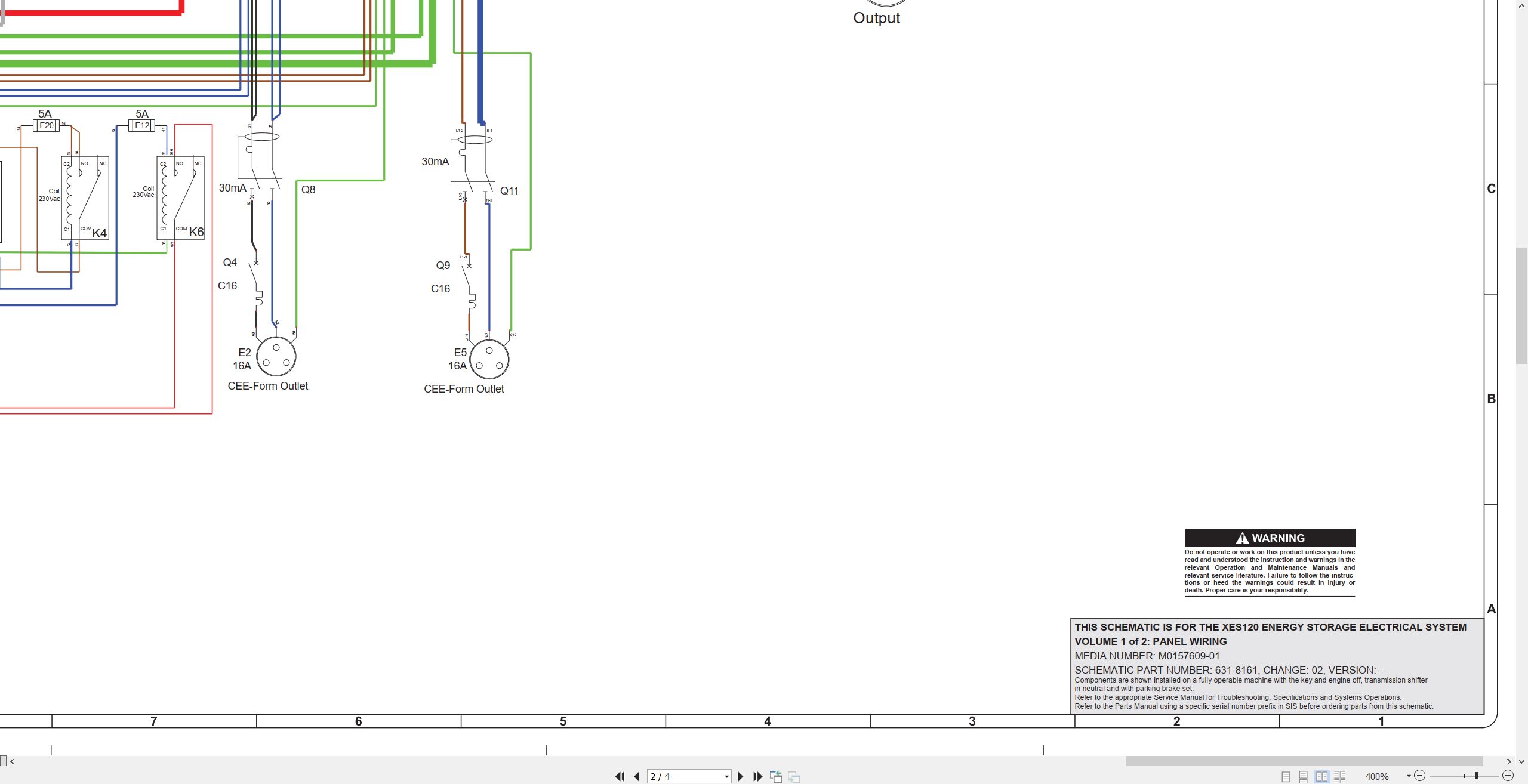The height and width of the screenshot is (784, 1528).
Task: Click the K4 relay label
Action: [100, 233]
